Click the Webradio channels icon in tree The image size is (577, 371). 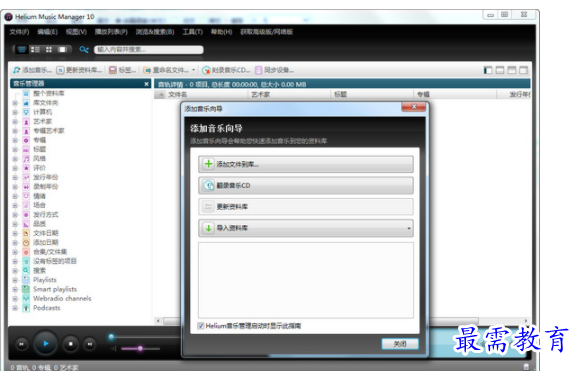coord(26,298)
